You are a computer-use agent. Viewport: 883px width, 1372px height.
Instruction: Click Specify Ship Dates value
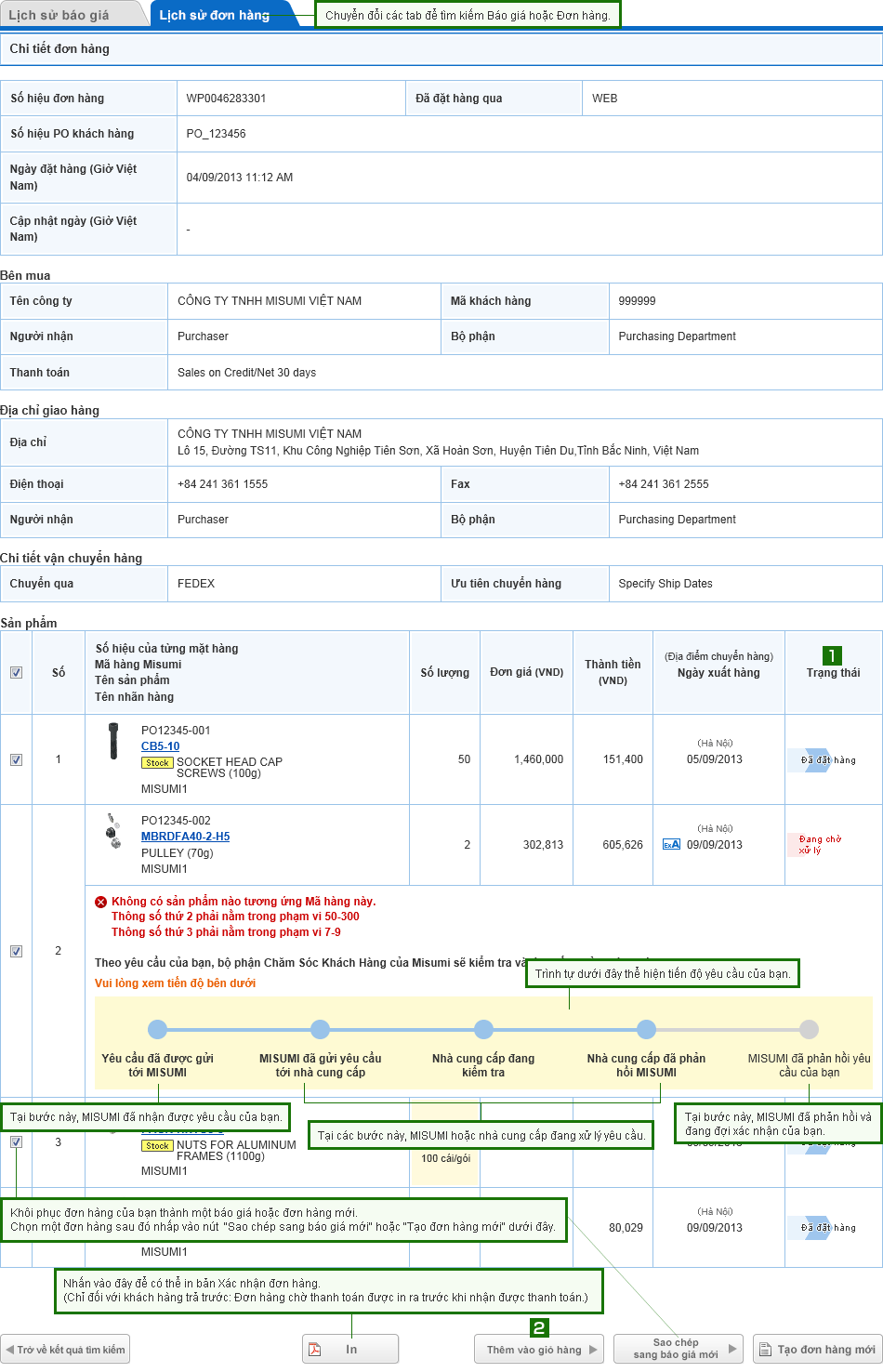tap(666, 584)
